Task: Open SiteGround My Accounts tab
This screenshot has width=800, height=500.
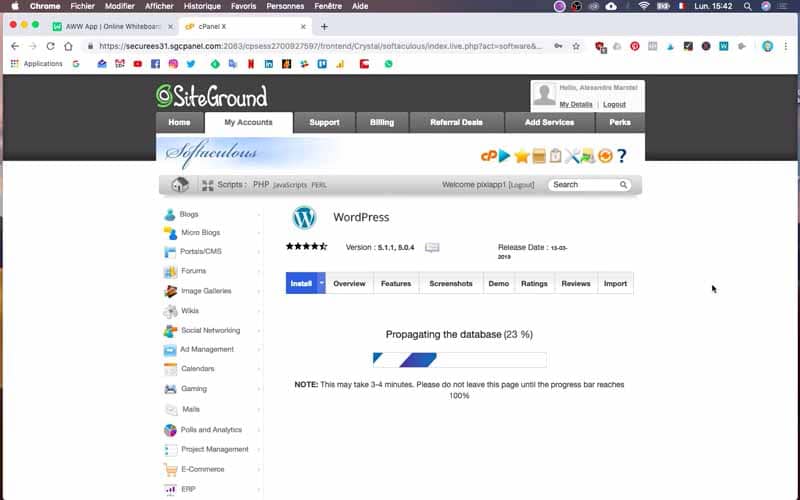Action: 248,122
